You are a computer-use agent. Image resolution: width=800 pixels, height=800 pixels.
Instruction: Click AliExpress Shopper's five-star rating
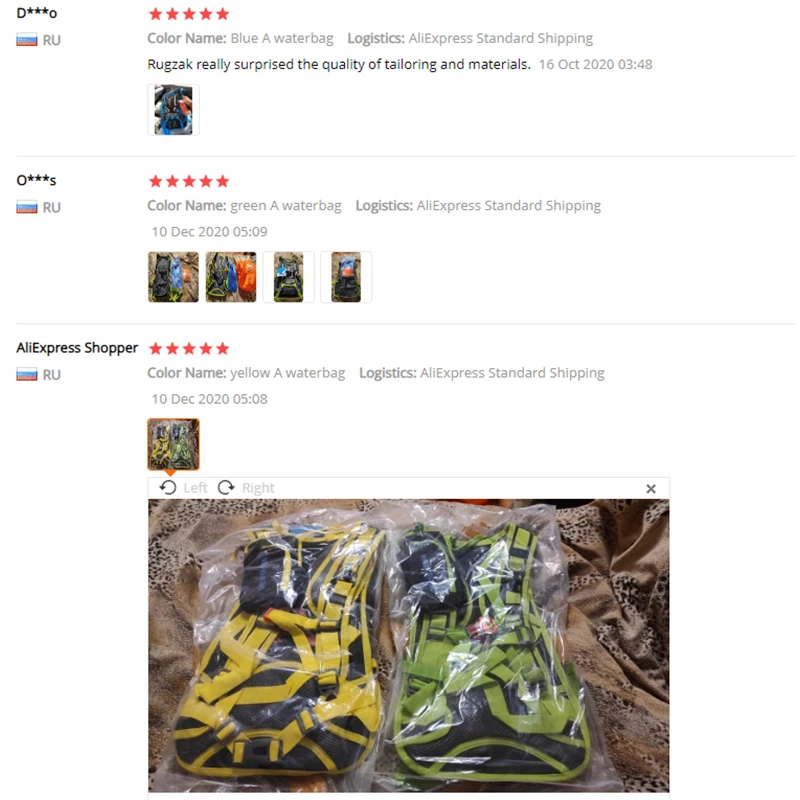point(189,348)
